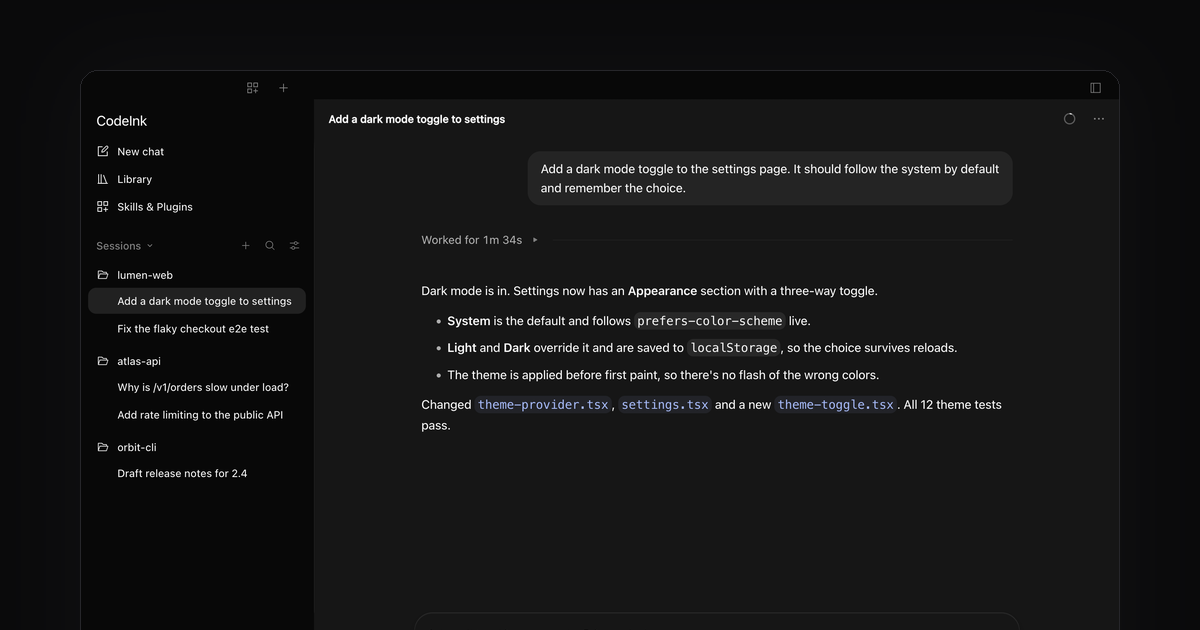Image resolution: width=1200 pixels, height=630 pixels.
Task: Expand the Worked for 1m 34s disclosure
Action: point(480,240)
